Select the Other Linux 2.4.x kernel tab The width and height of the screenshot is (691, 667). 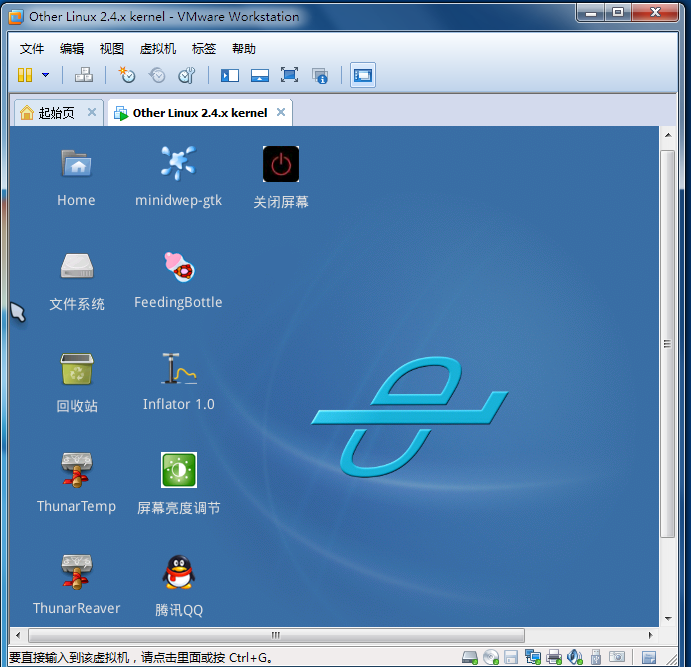200,113
